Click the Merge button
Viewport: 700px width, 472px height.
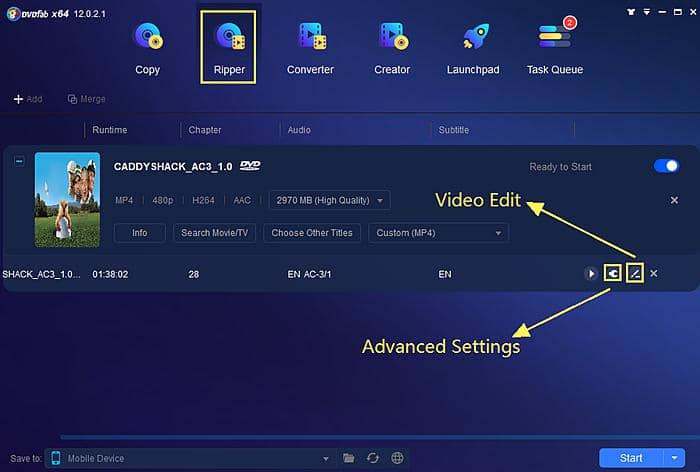click(87, 99)
